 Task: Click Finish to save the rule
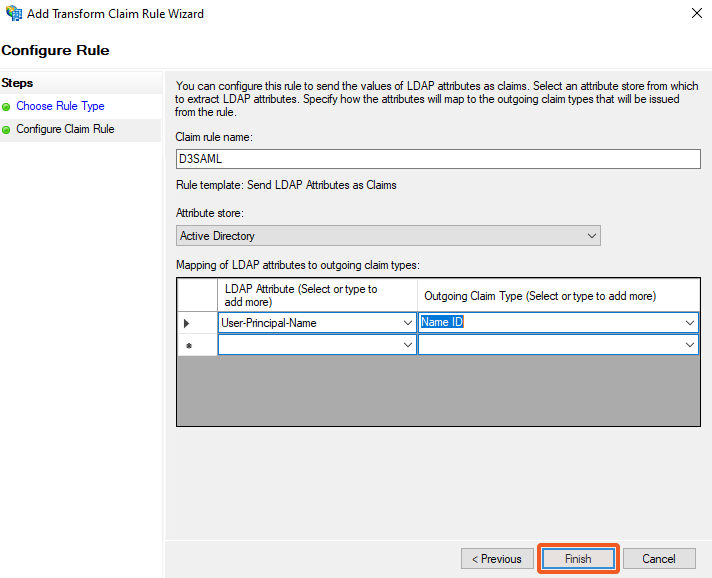pyautogui.click(x=578, y=559)
